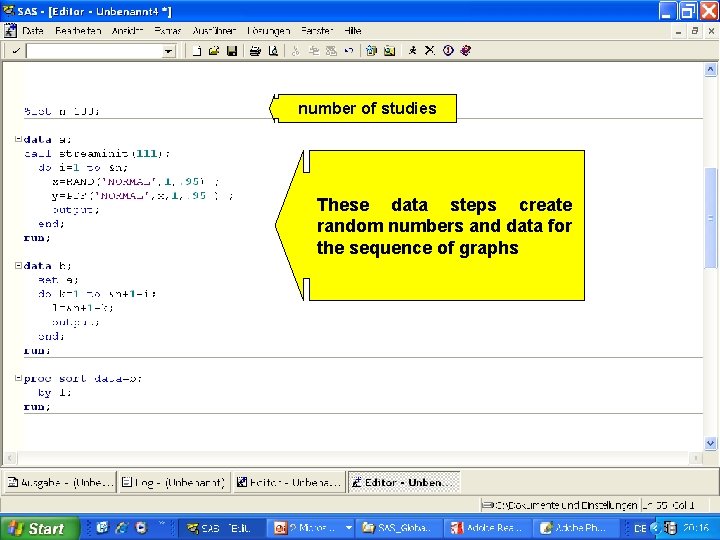Collapse the proc sort block
The width and height of the screenshot is (720, 540).
pos(18,378)
